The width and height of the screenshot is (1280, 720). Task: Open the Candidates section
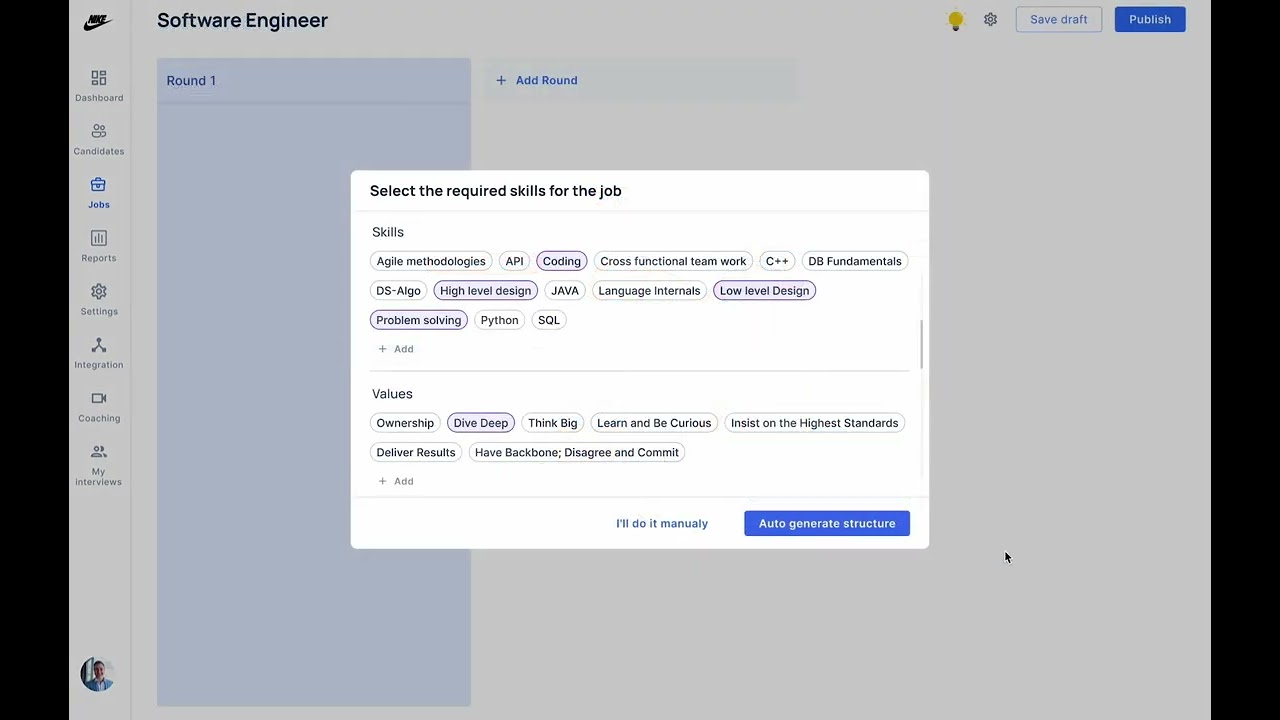tap(98, 139)
